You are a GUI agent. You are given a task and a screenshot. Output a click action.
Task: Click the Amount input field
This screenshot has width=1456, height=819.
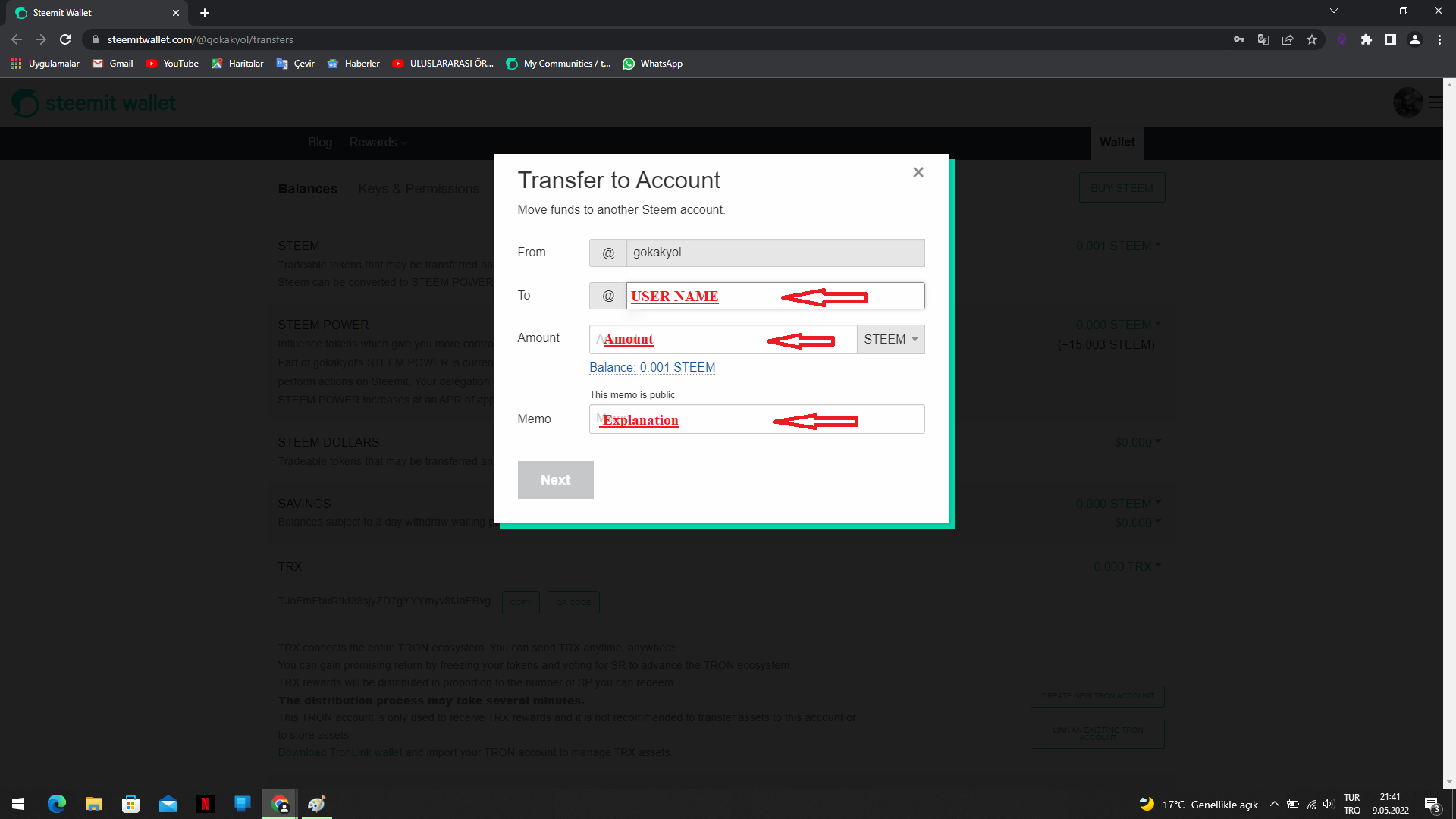click(722, 339)
